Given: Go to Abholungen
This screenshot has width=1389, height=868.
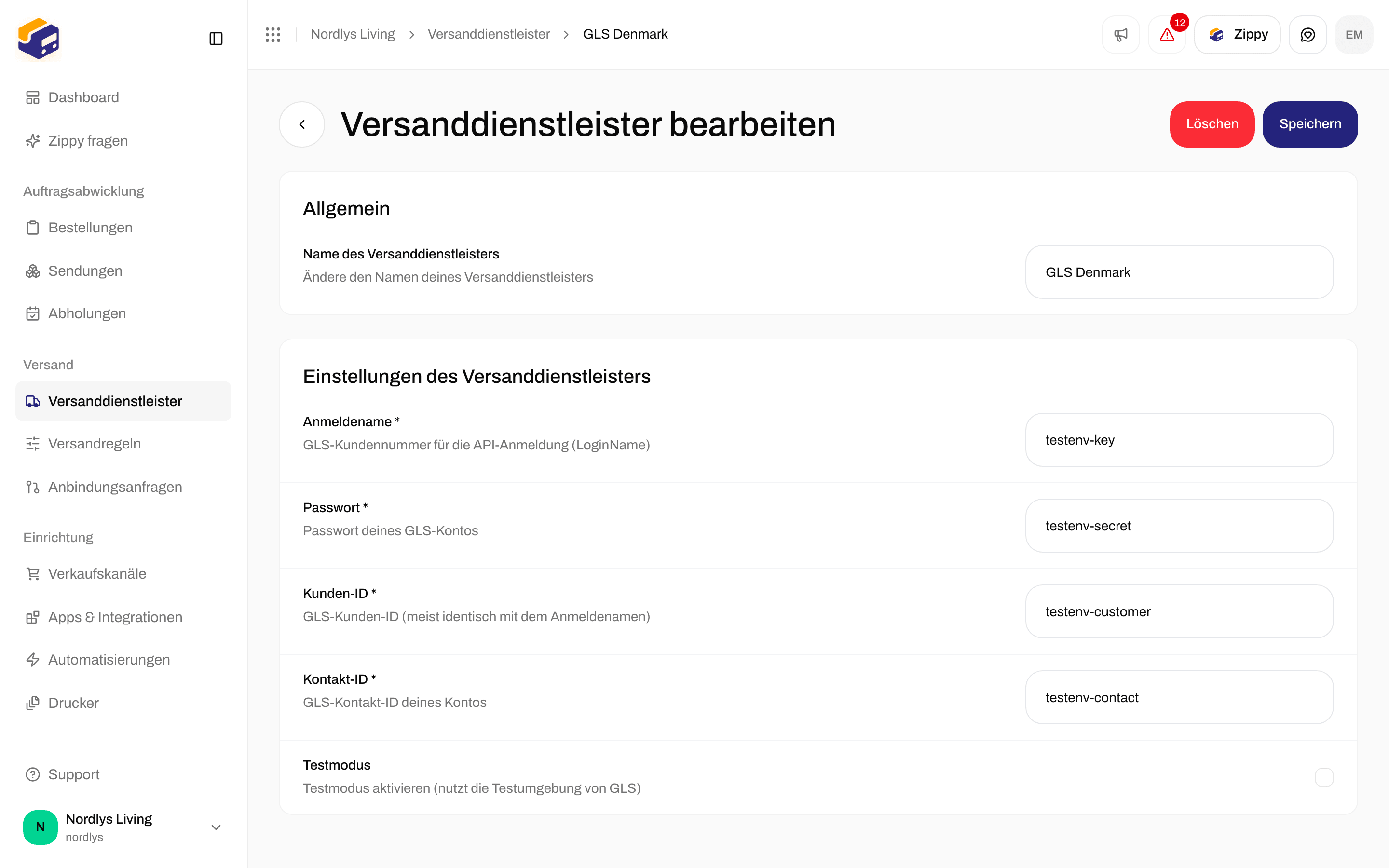Looking at the screenshot, I should 123,313.
